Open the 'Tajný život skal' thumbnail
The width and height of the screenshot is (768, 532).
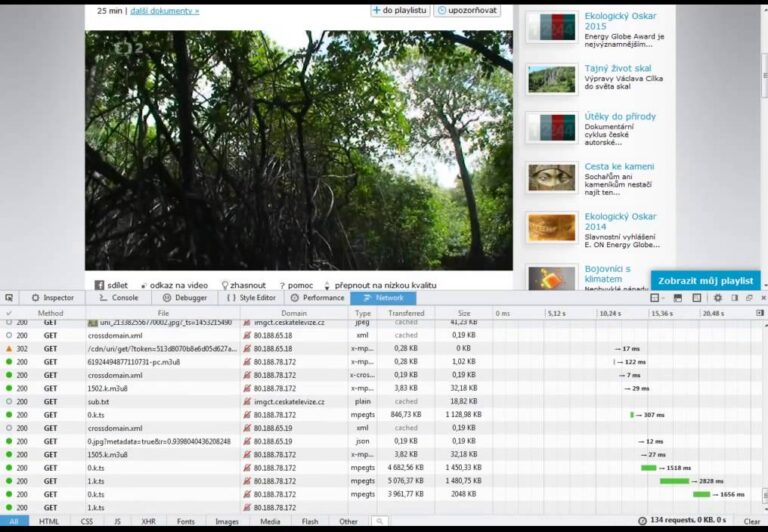tap(552, 79)
